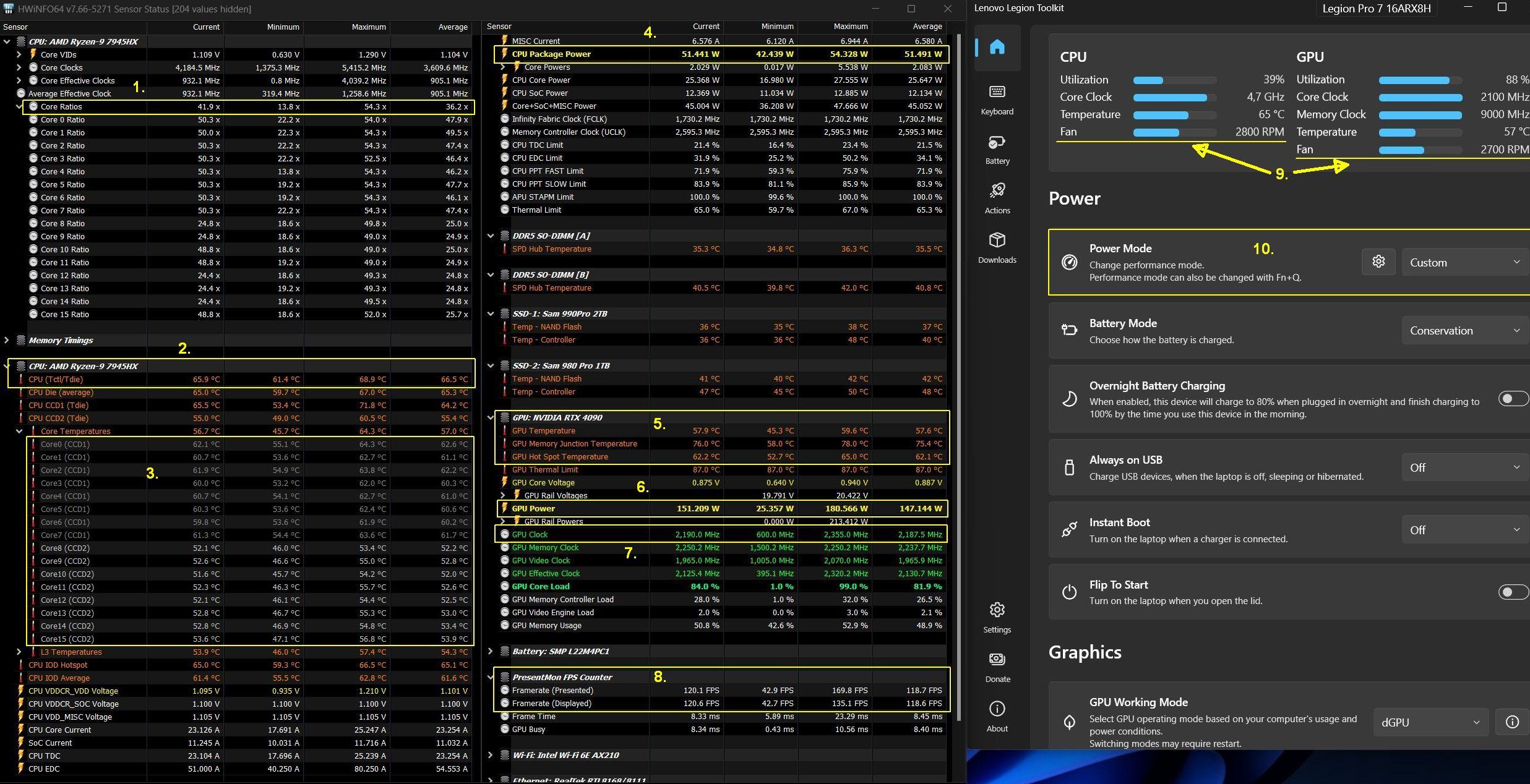Collapse the Core Temperatures group
This screenshot has height=784, width=1530.
pos(19,431)
